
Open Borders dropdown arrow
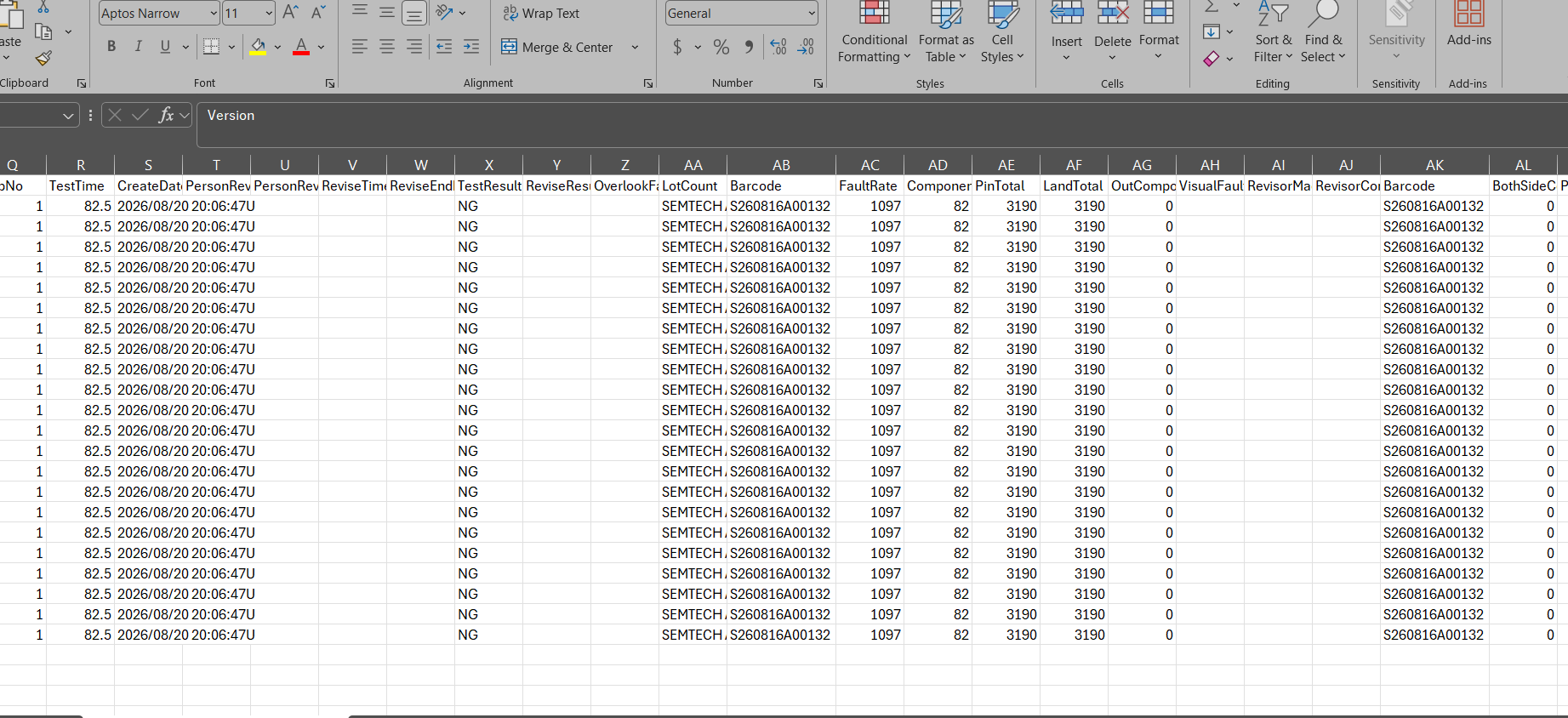(231, 47)
